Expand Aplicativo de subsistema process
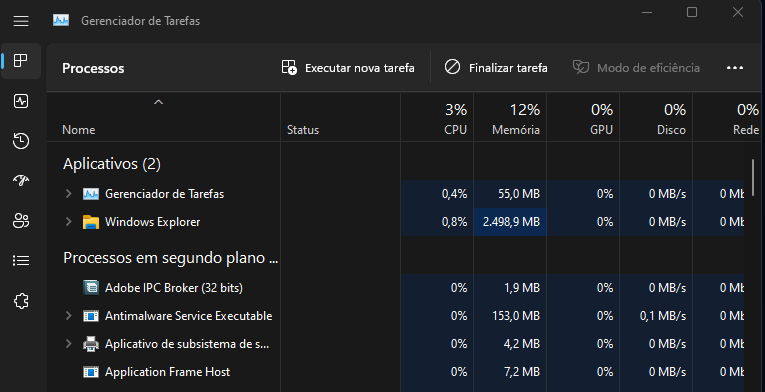The image size is (765, 392). tap(69, 344)
